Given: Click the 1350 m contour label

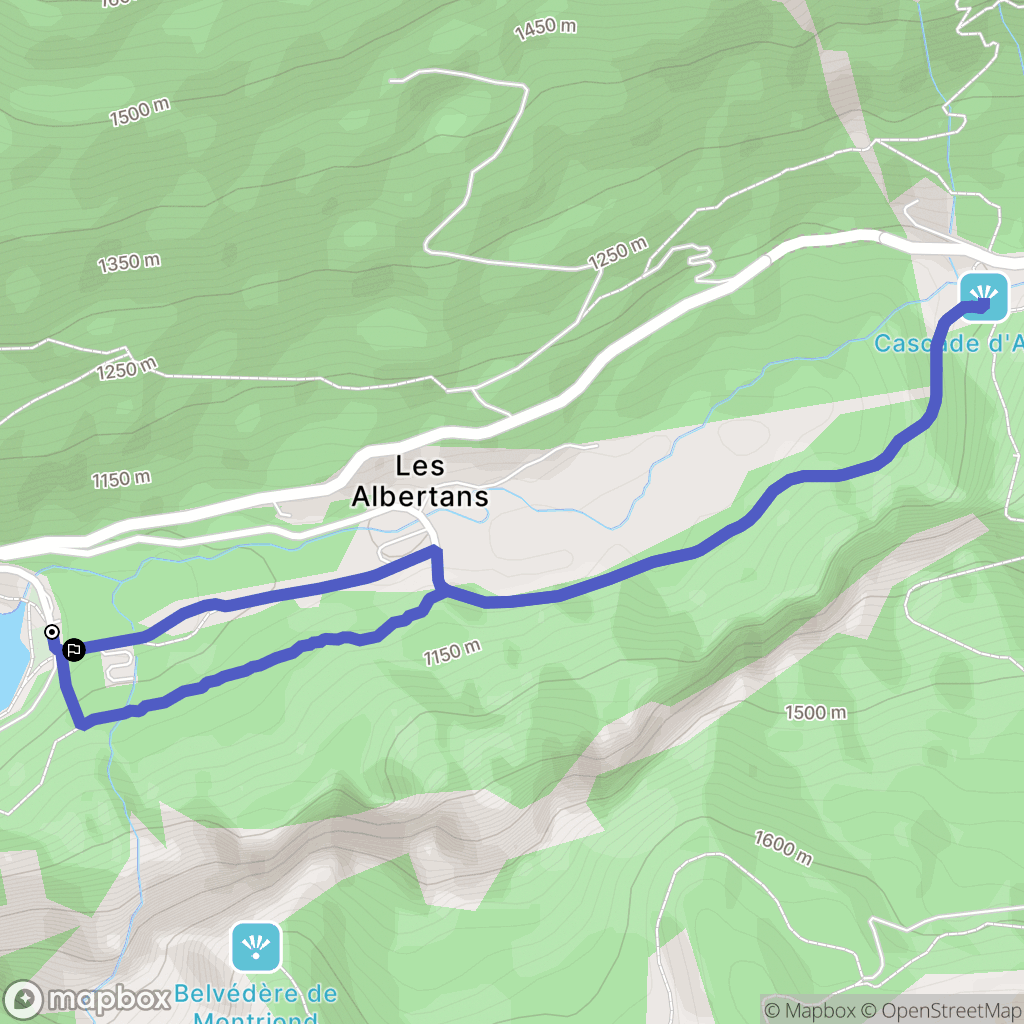Looking at the screenshot, I should coord(129,263).
